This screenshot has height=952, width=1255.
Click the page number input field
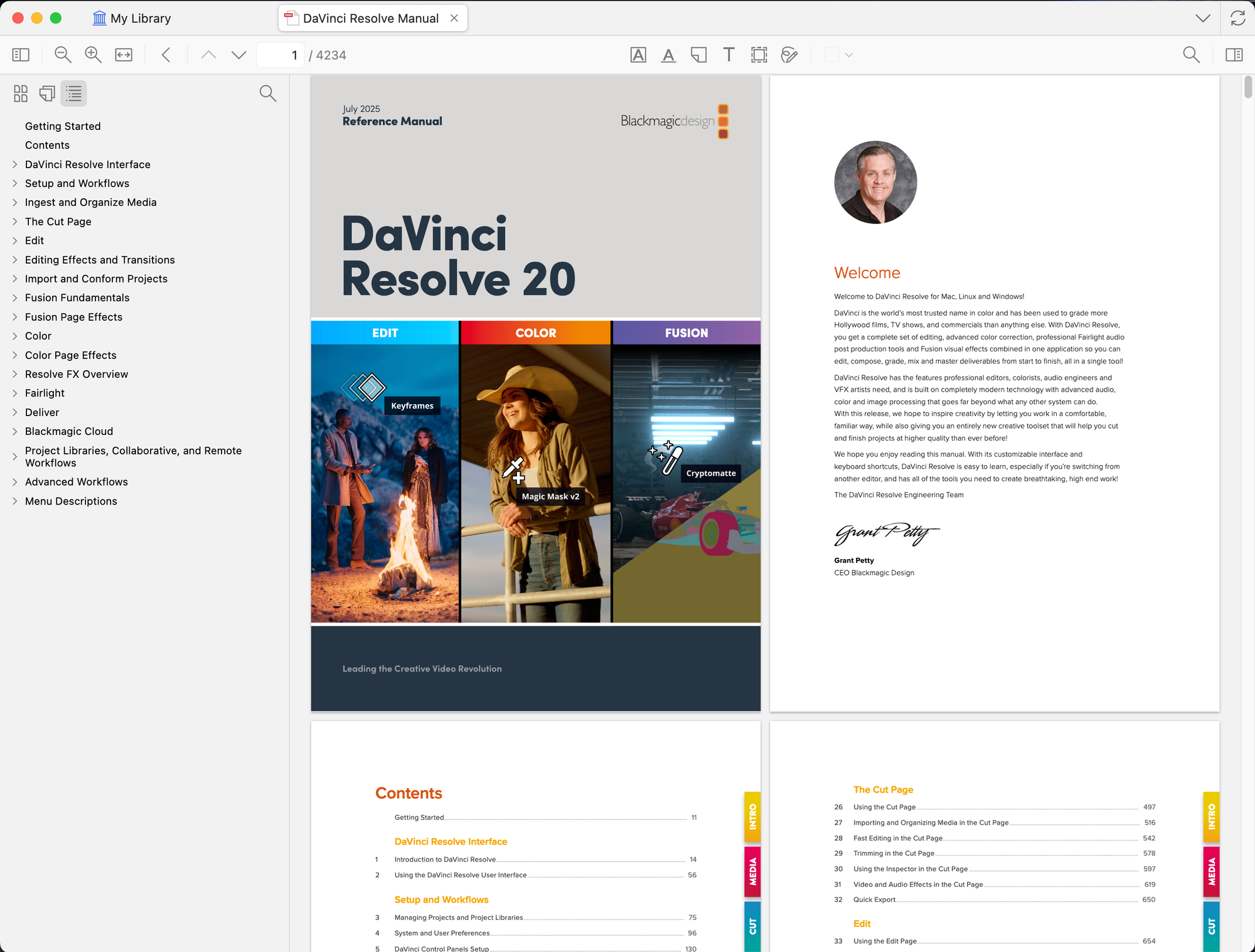(x=280, y=55)
